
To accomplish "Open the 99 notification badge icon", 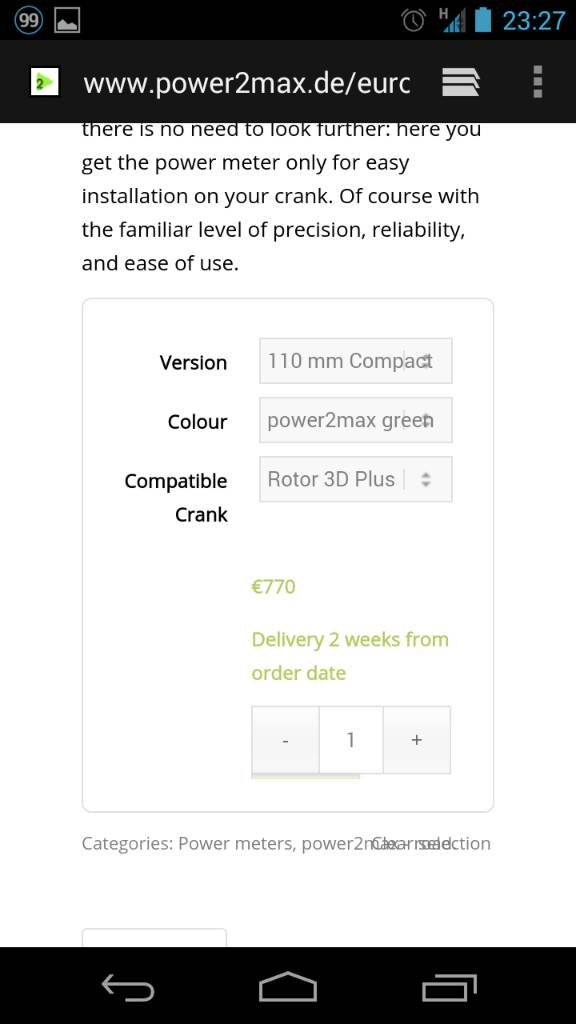I will pos(28,20).
